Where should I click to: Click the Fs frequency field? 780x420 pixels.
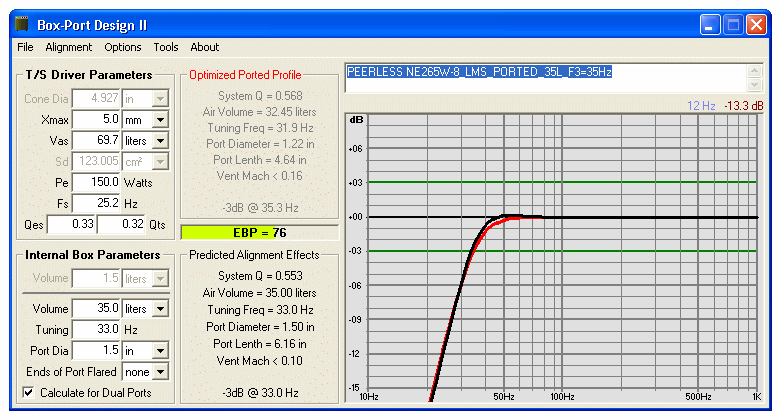97,203
